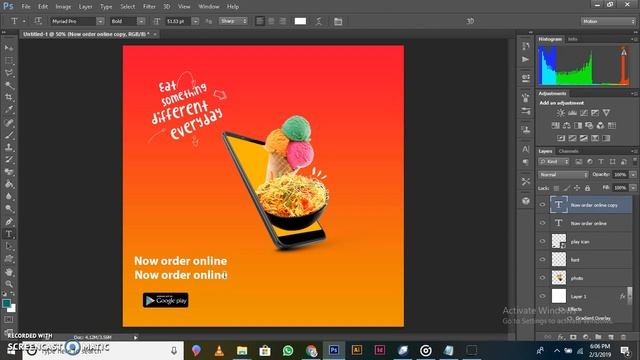The height and width of the screenshot is (360, 640).
Task: Select the Move tool
Action: (x=9, y=48)
